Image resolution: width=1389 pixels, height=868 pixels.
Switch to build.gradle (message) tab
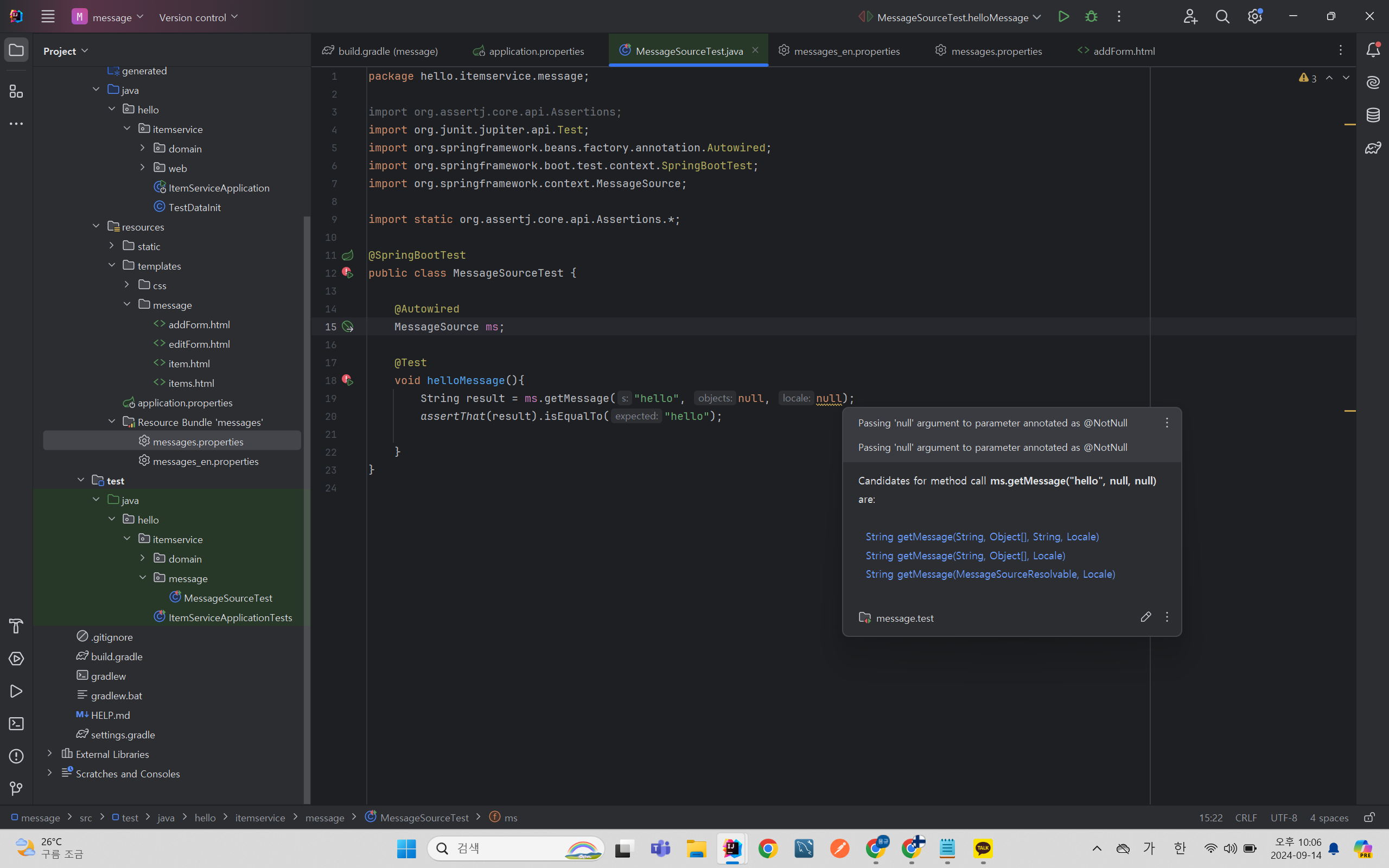coord(380,51)
